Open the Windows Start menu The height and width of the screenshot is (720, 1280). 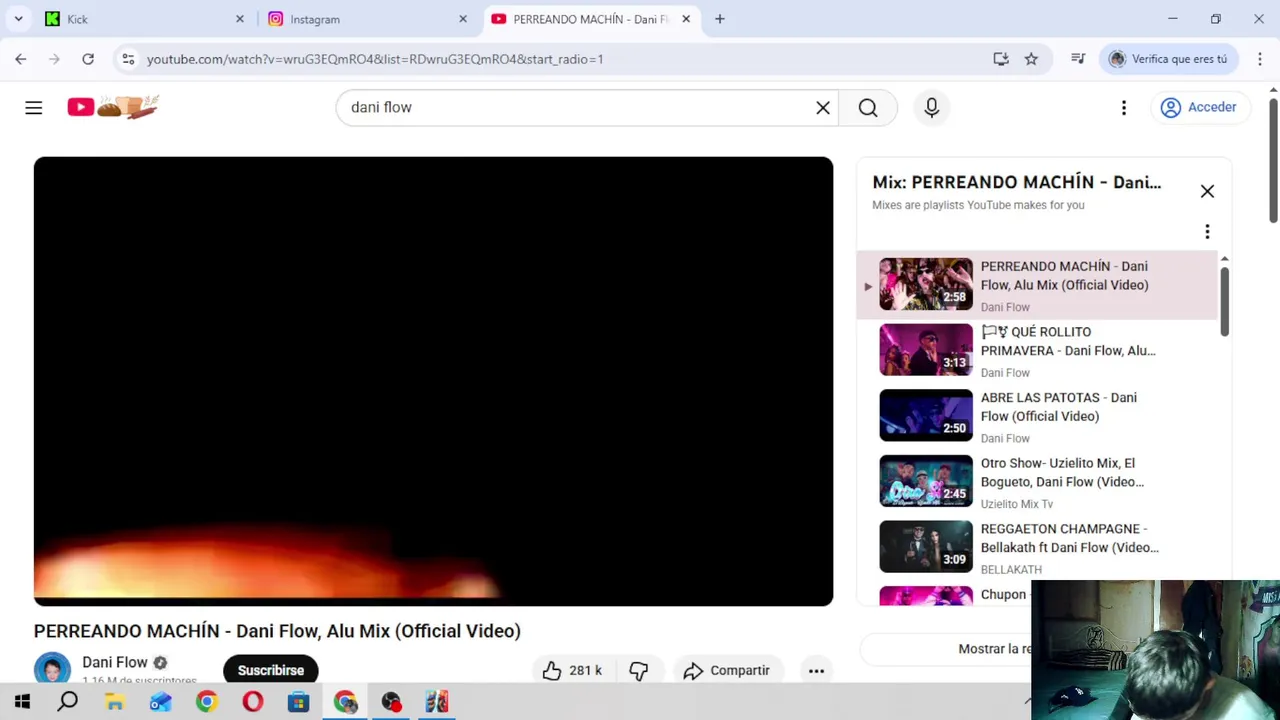coord(22,702)
